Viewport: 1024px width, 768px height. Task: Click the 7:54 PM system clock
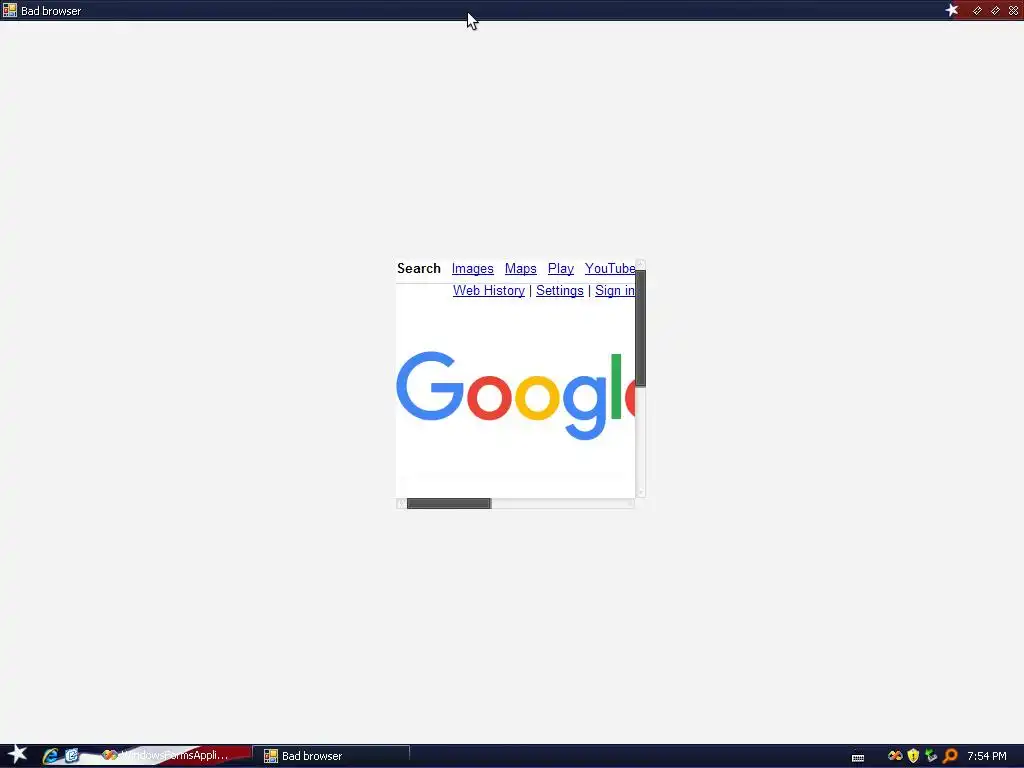(x=987, y=756)
